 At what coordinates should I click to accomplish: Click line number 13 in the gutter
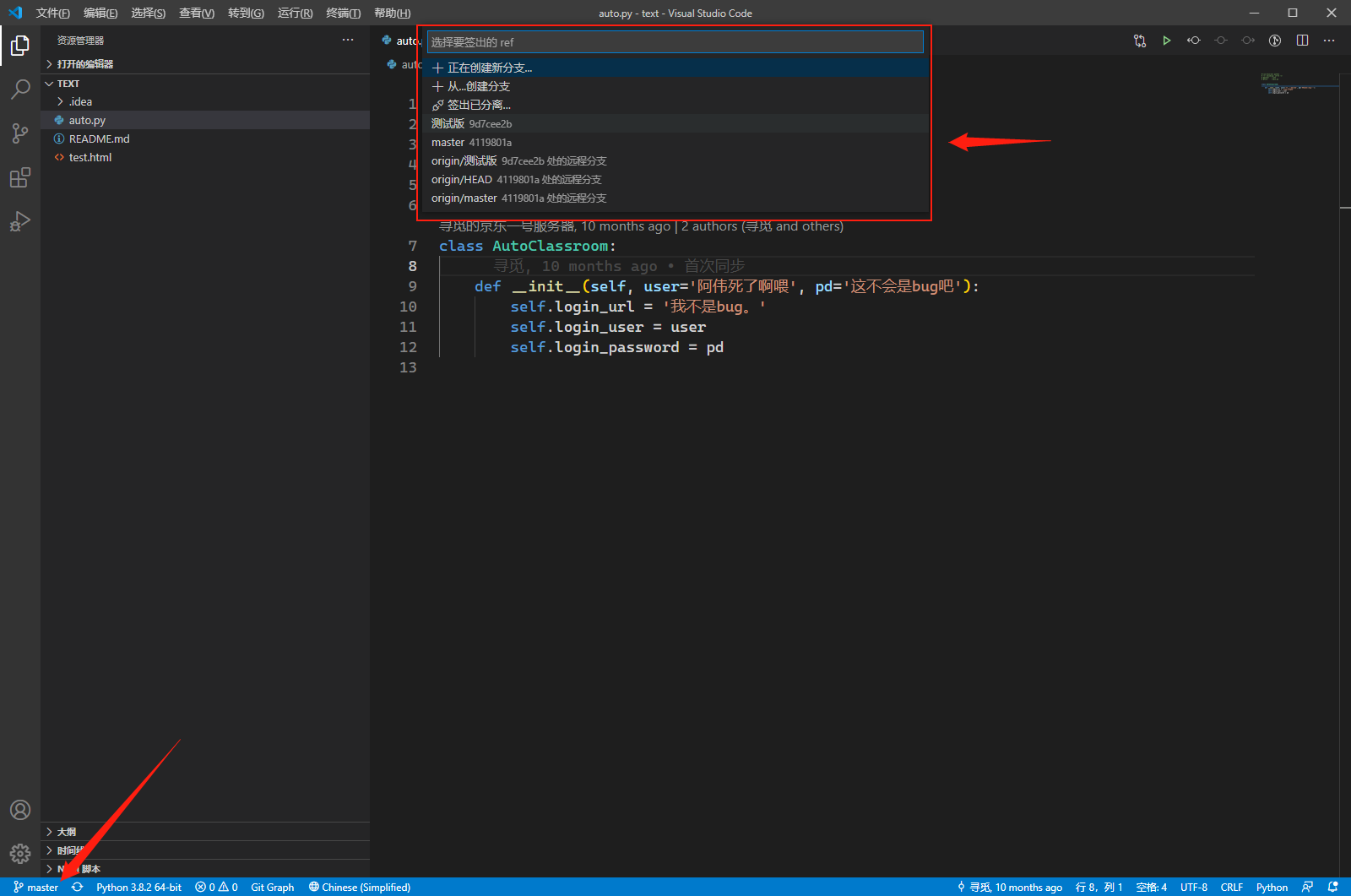coord(408,367)
